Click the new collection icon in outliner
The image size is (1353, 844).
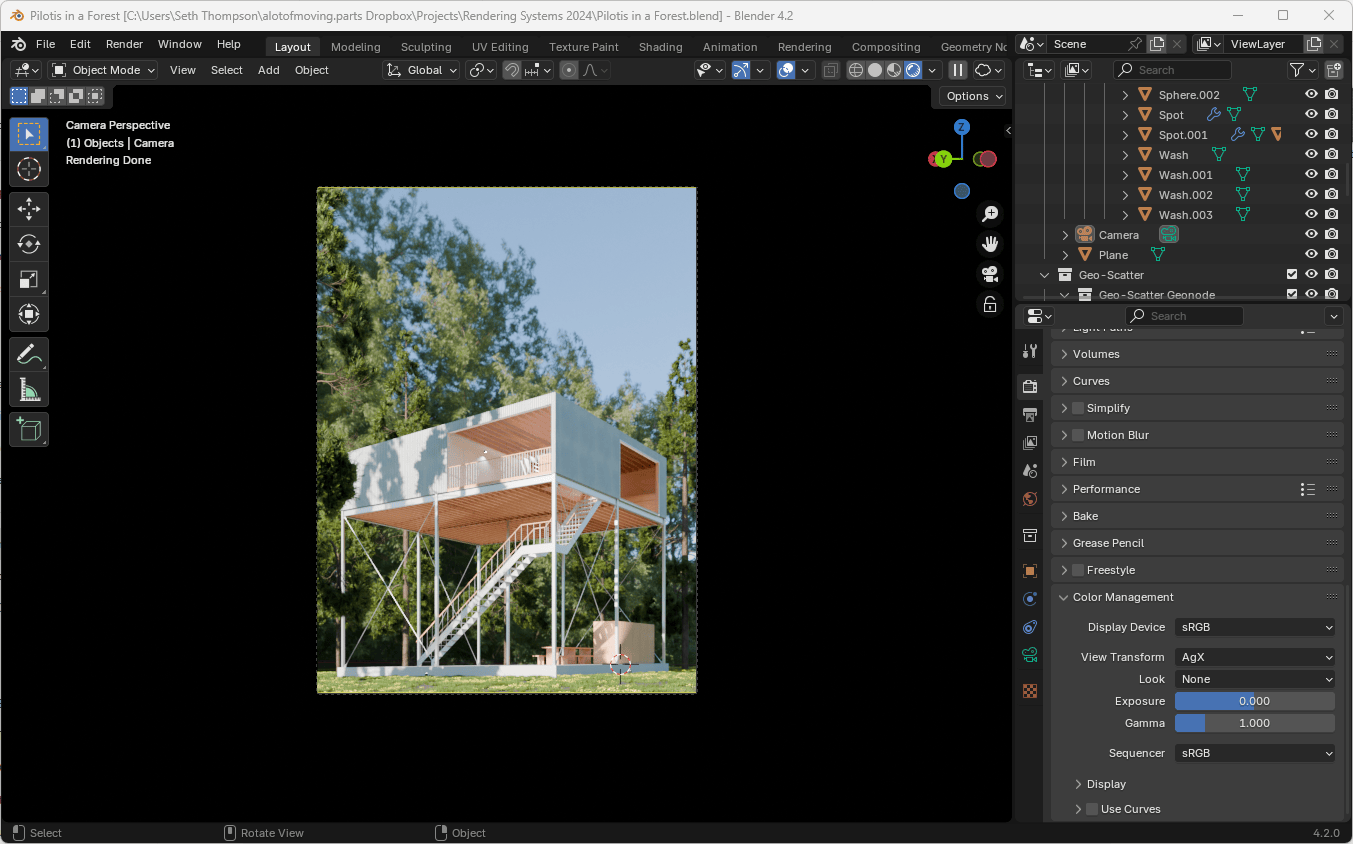tap(1334, 70)
